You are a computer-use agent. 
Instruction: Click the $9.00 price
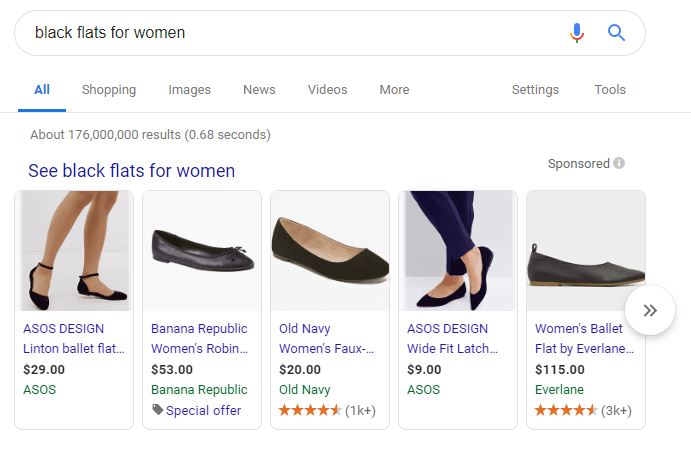pos(424,369)
